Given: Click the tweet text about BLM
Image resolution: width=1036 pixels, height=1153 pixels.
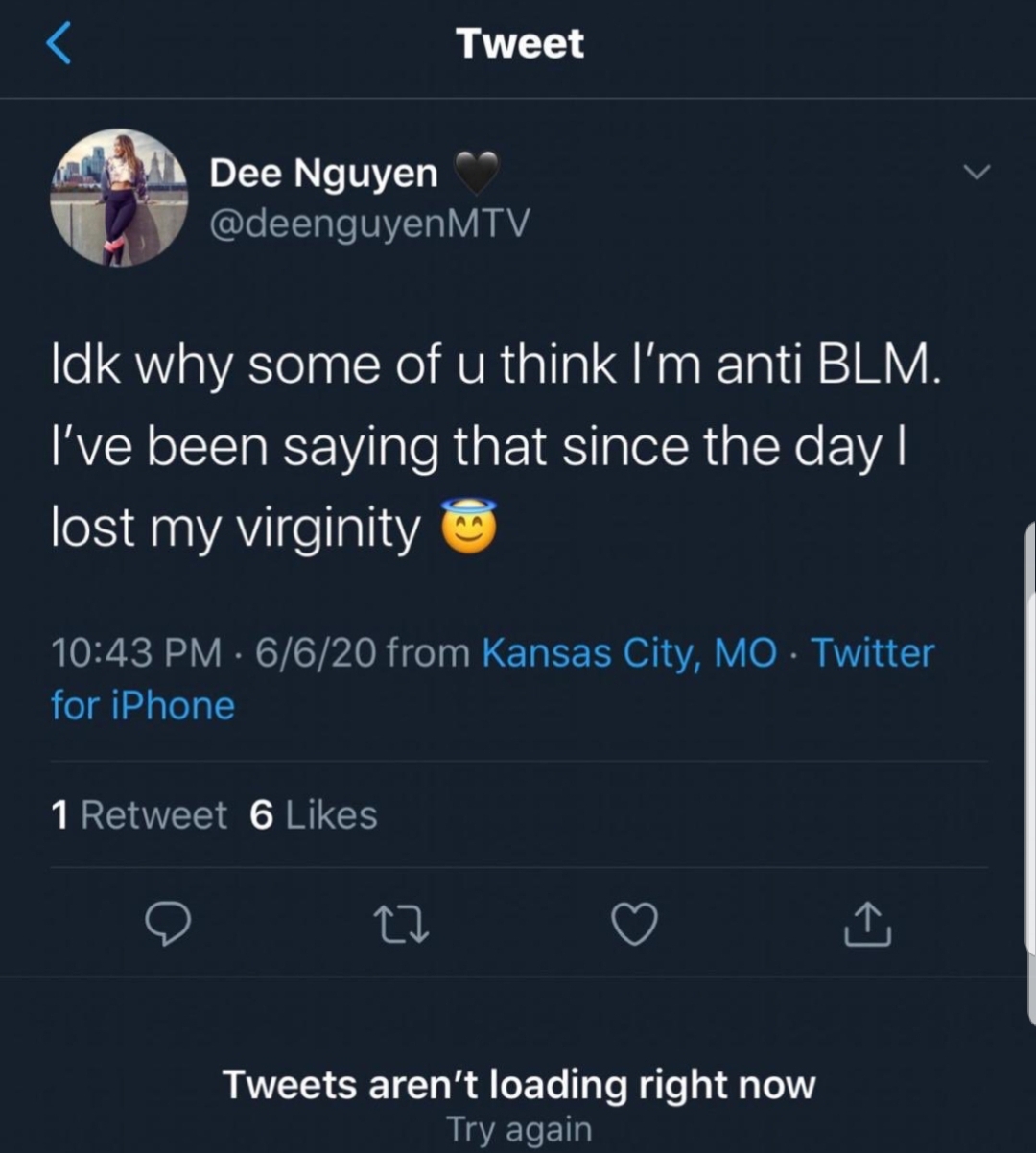Looking at the screenshot, I should pyautogui.click(x=496, y=446).
